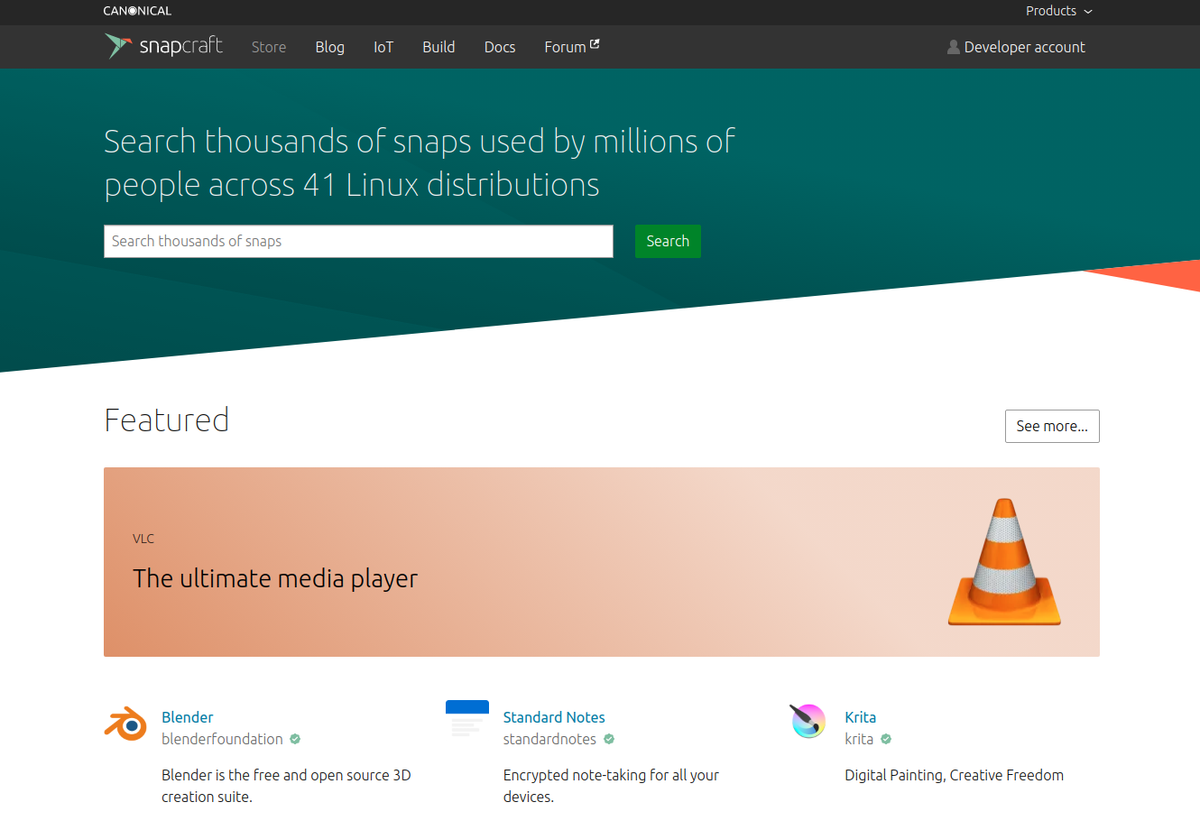Navigate to the Build section
Viewport: 1200px width, 830px height.
pos(439,47)
